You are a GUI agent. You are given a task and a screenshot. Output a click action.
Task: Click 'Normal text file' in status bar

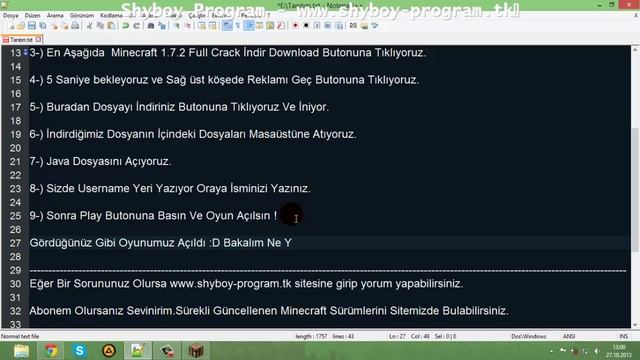coord(20,336)
